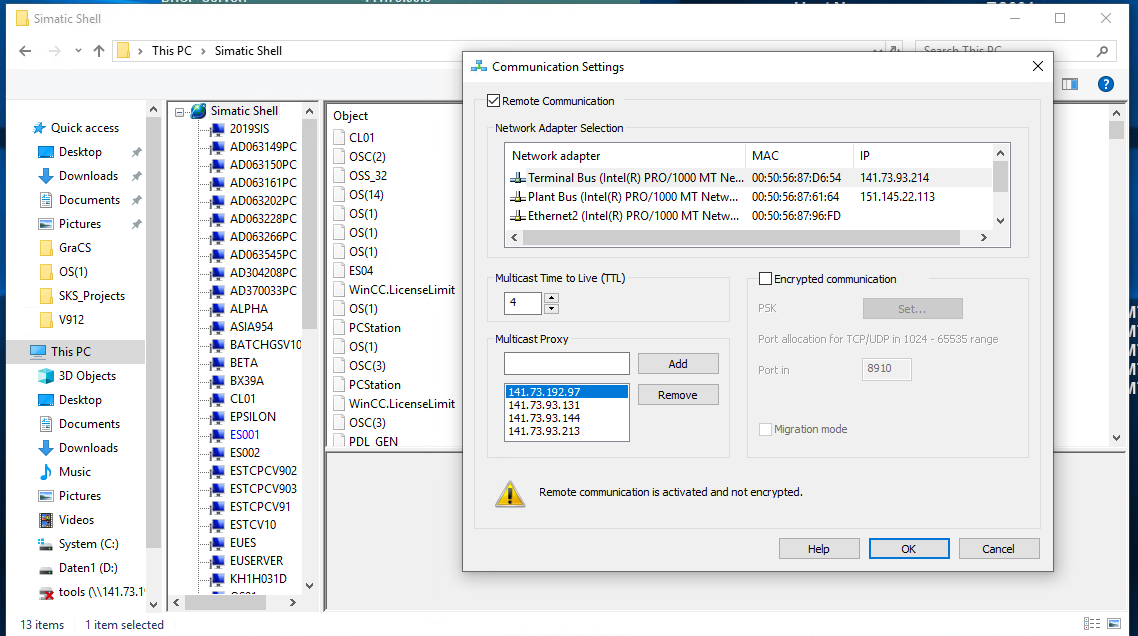The image size is (1138, 636).
Task: Click the 2019SIS computer icon in tree
Action: [218, 129]
